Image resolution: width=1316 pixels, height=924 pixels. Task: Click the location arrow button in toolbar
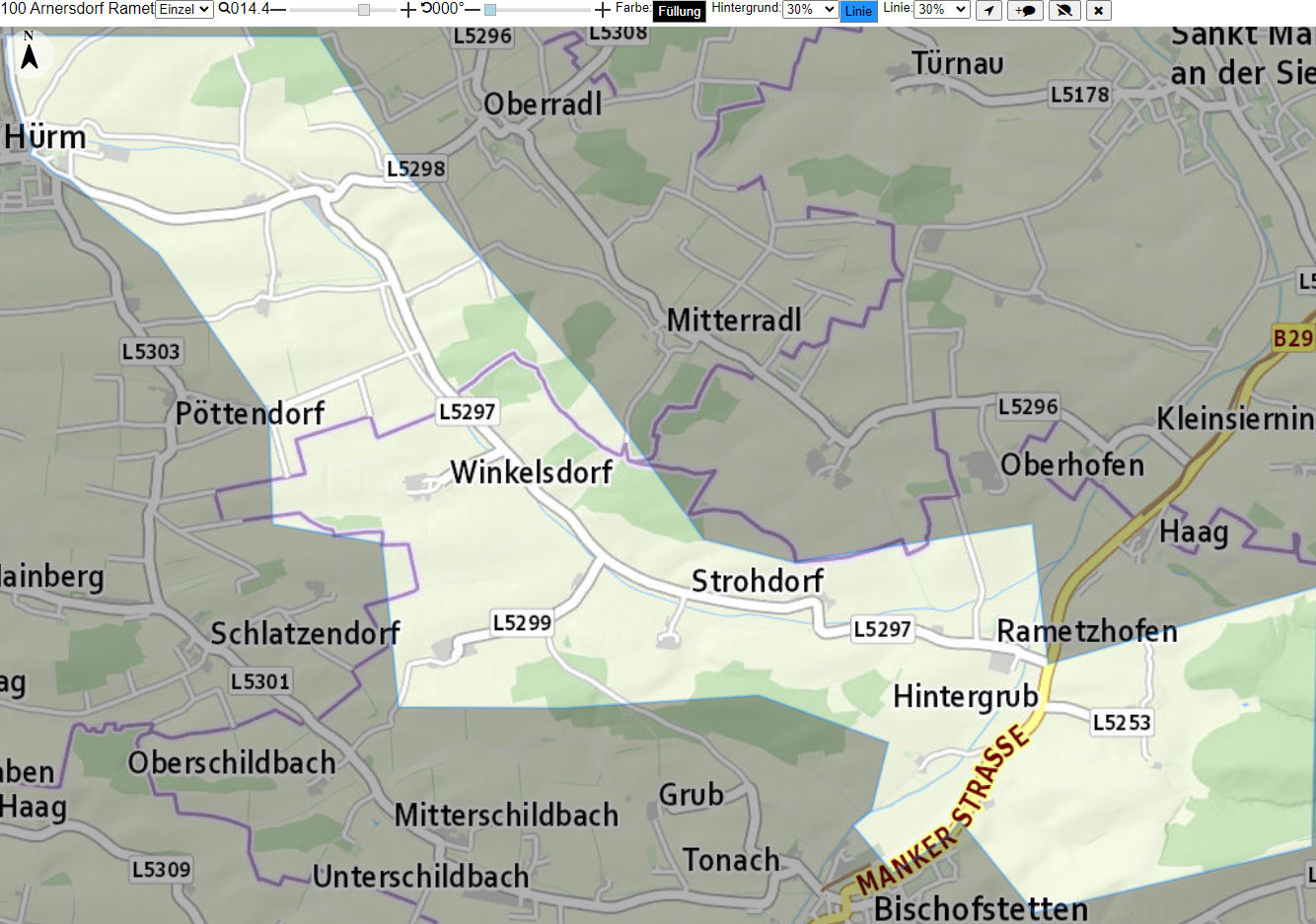[988, 10]
